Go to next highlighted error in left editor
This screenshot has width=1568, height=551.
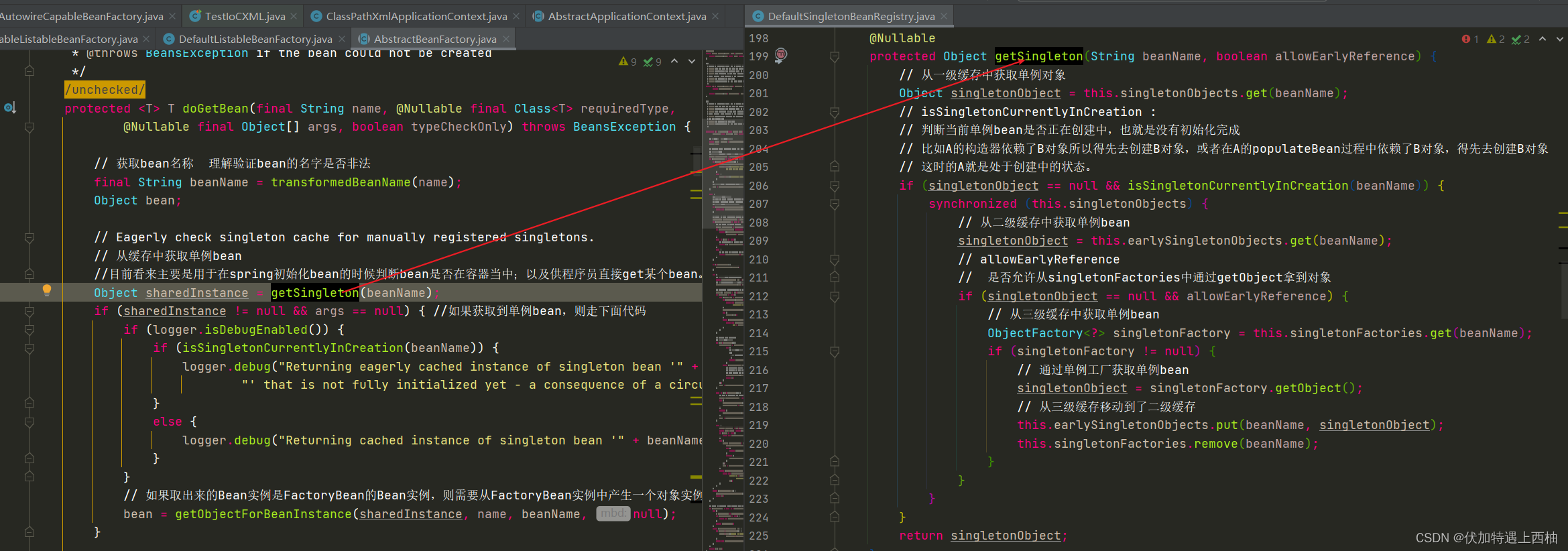coord(692,61)
